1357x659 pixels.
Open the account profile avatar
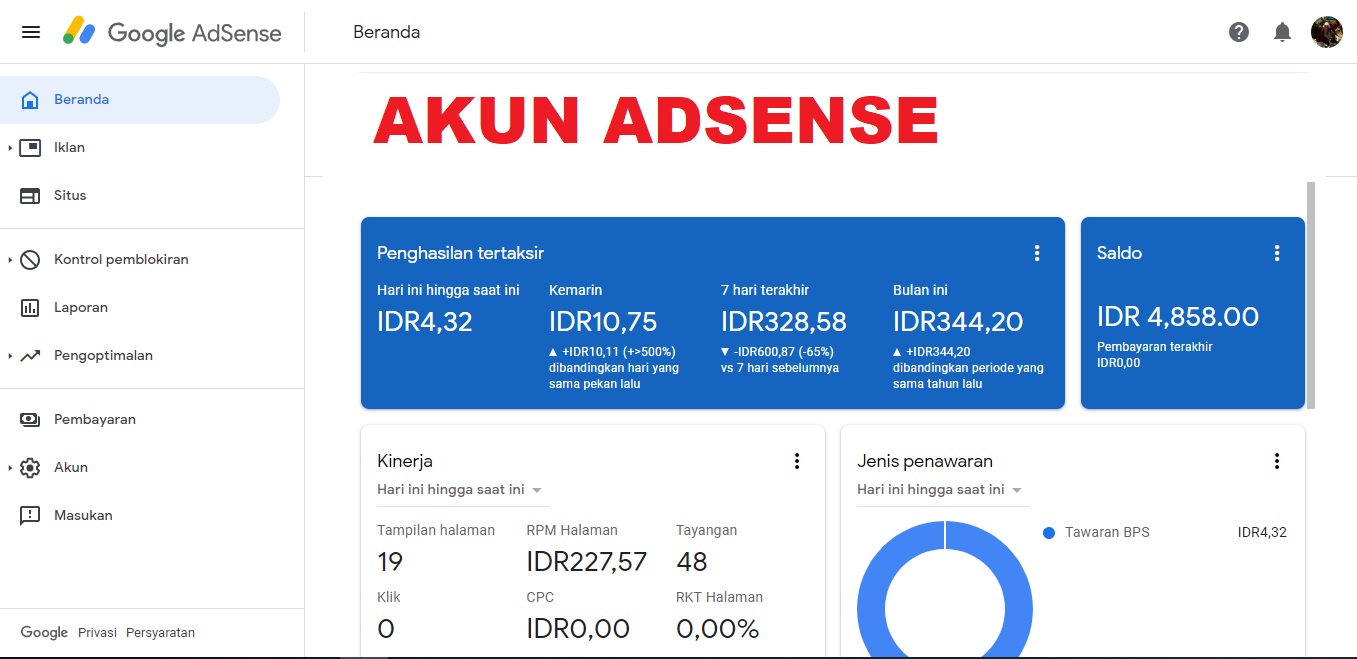(x=1327, y=32)
